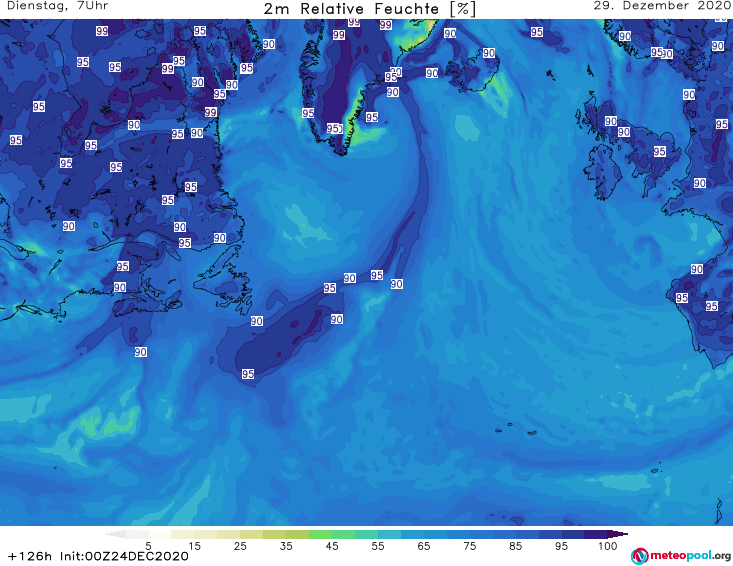
Task: Click the colorbar tick label '5'
Action: pos(148,546)
